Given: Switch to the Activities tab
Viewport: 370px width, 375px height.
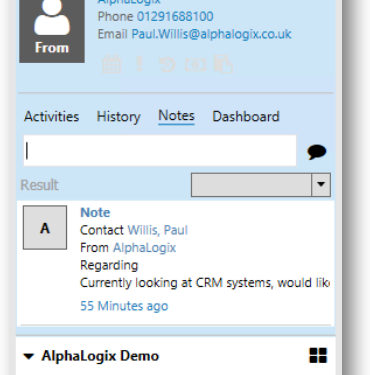Looking at the screenshot, I should click(52, 117).
